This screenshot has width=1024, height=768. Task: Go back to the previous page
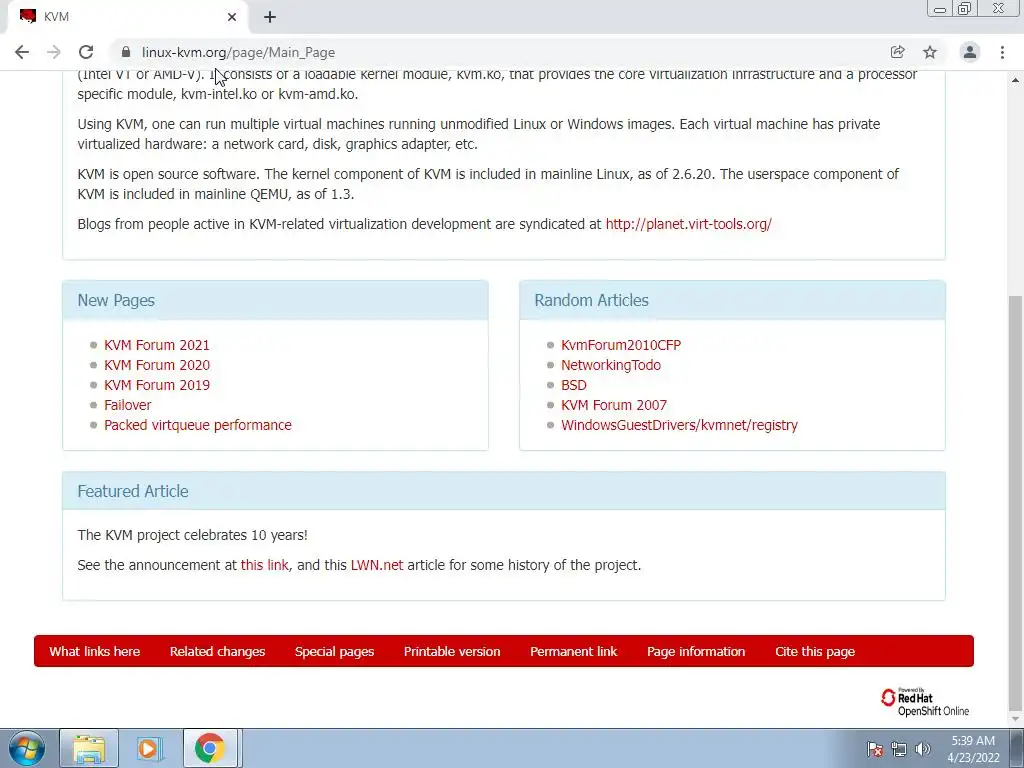tap(22, 52)
